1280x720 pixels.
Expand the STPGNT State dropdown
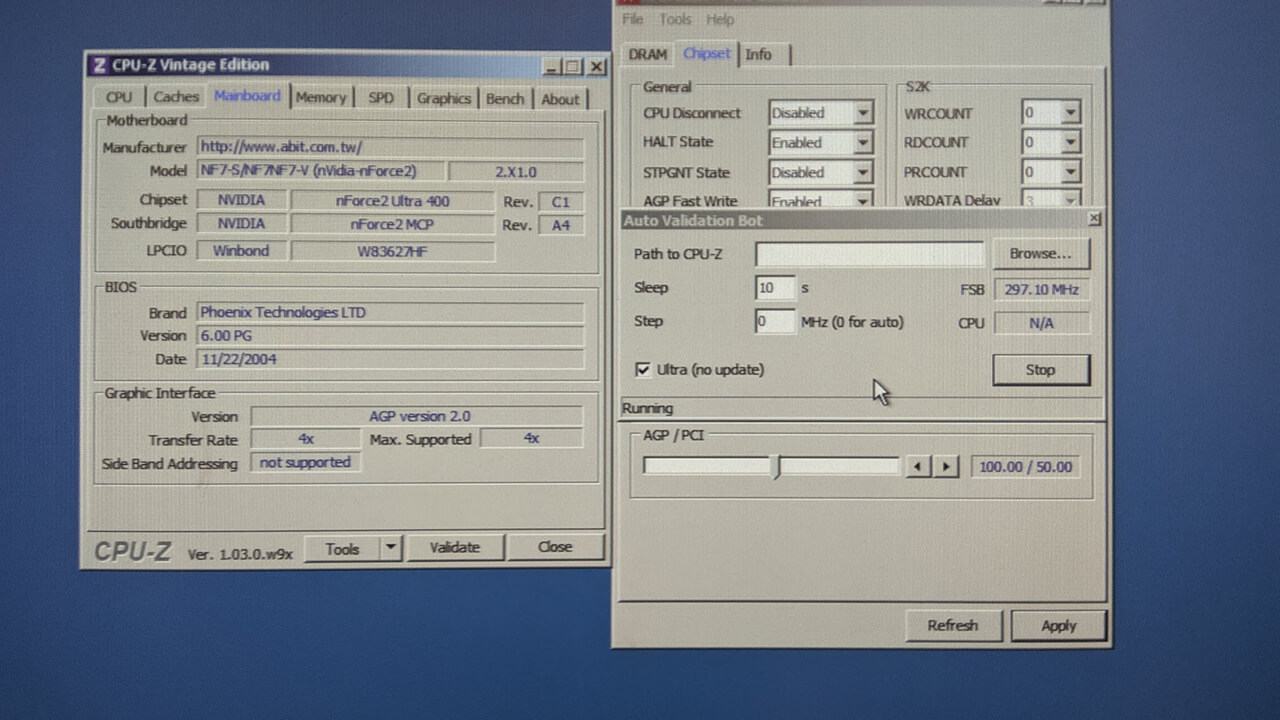point(862,172)
